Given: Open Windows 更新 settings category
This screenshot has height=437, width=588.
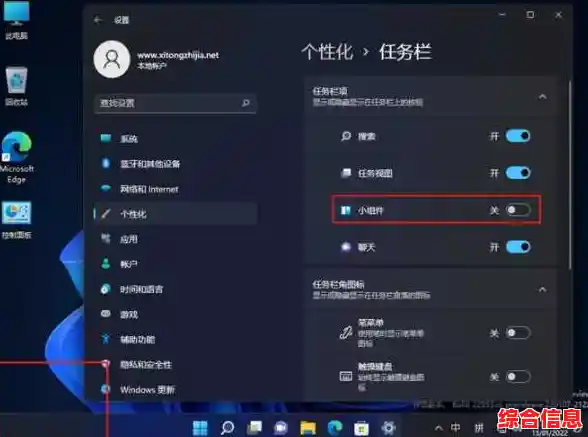Looking at the screenshot, I should coord(175,390).
